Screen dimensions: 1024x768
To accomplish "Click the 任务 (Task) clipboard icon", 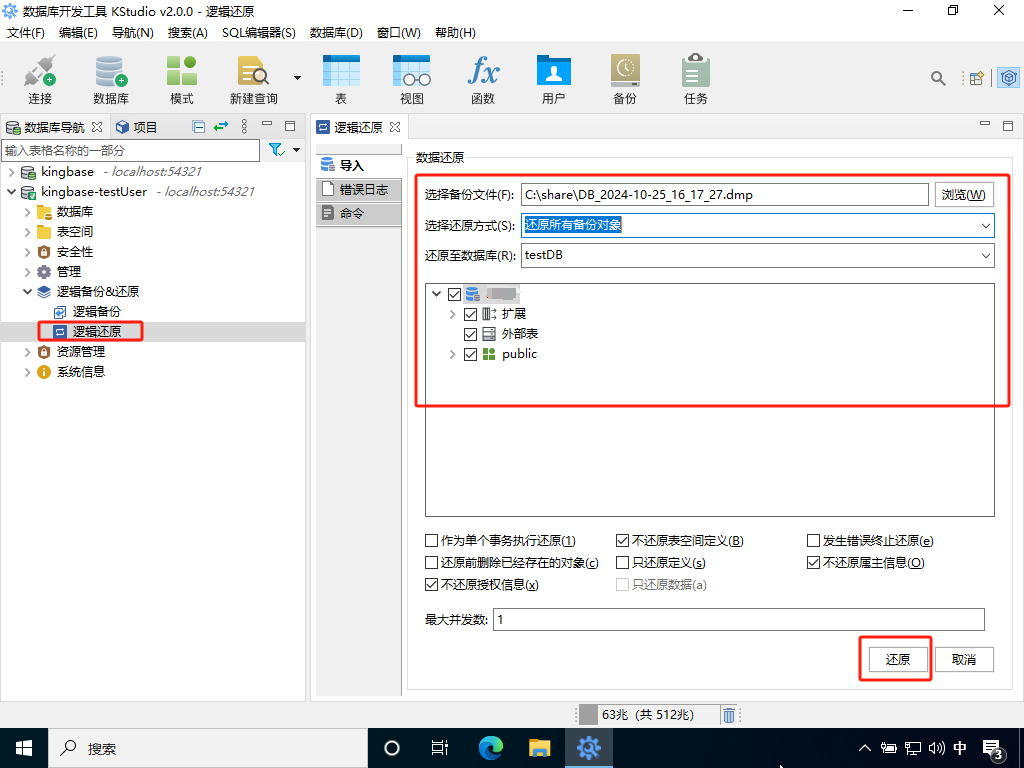I will tap(695, 72).
